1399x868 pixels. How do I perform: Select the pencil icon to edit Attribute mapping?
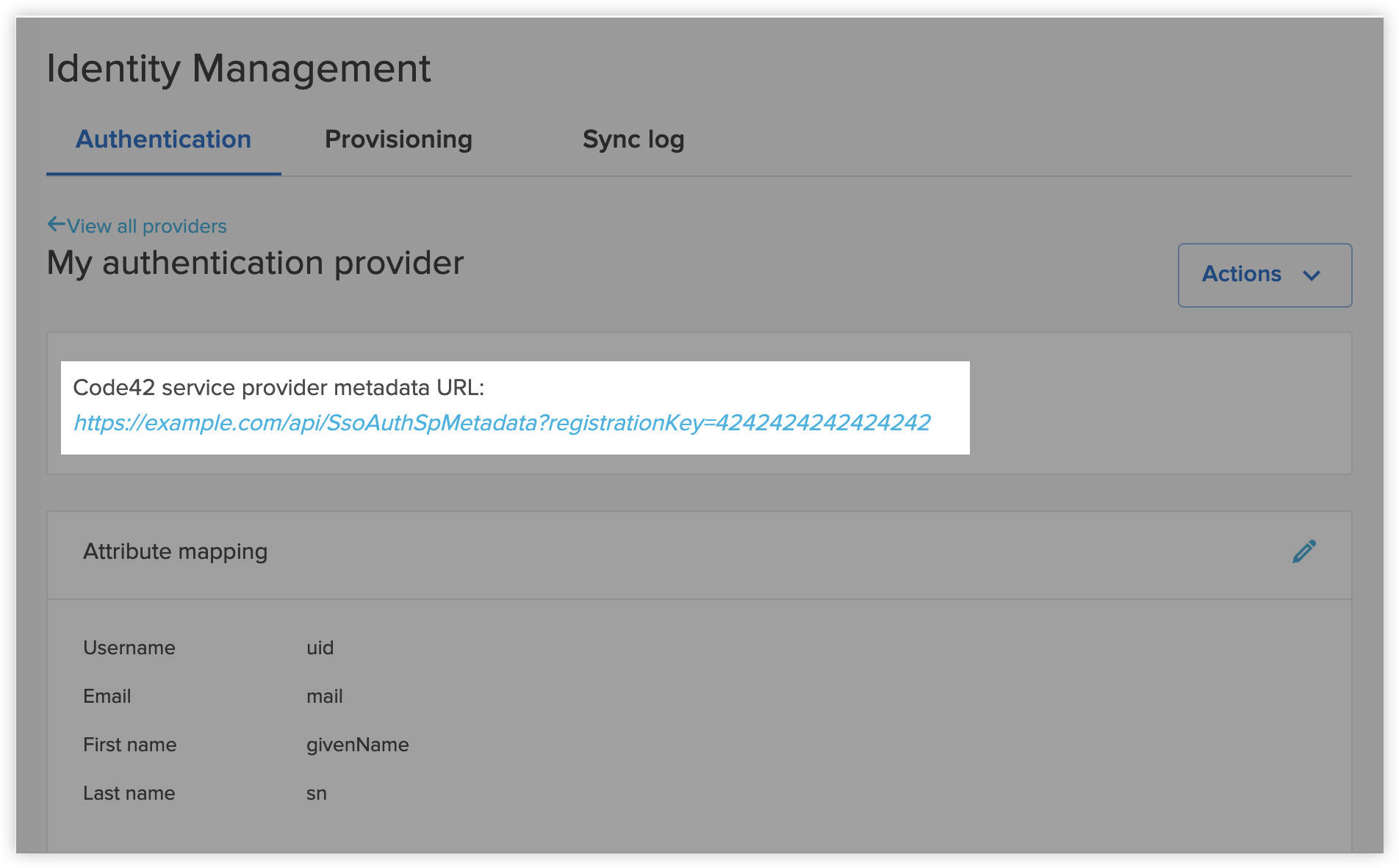coord(1304,551)
